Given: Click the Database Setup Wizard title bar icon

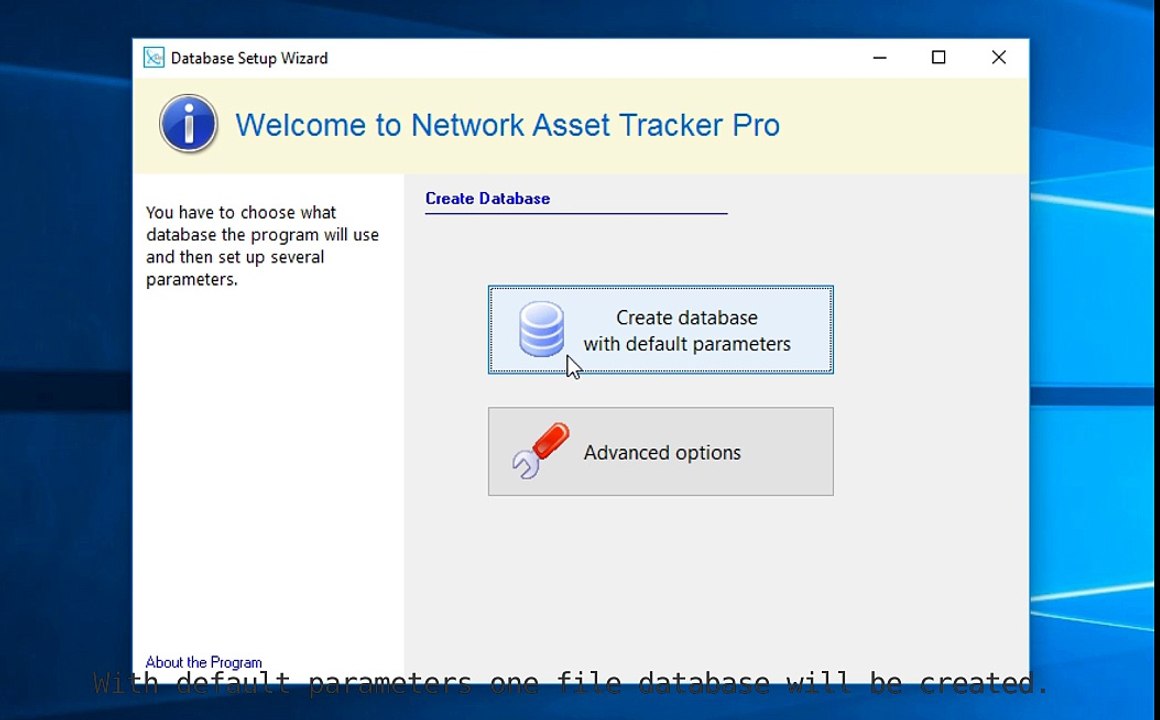Looking at the screenshot, I should pos(154,58).
